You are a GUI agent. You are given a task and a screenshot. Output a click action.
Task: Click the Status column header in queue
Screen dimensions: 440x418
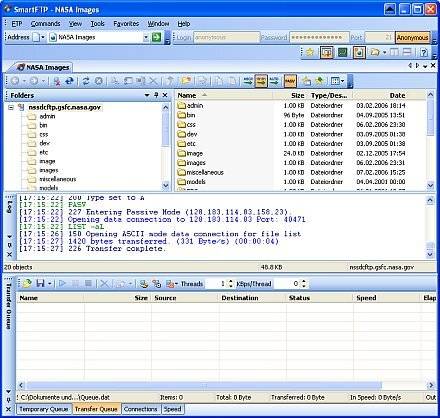(320, 298)
